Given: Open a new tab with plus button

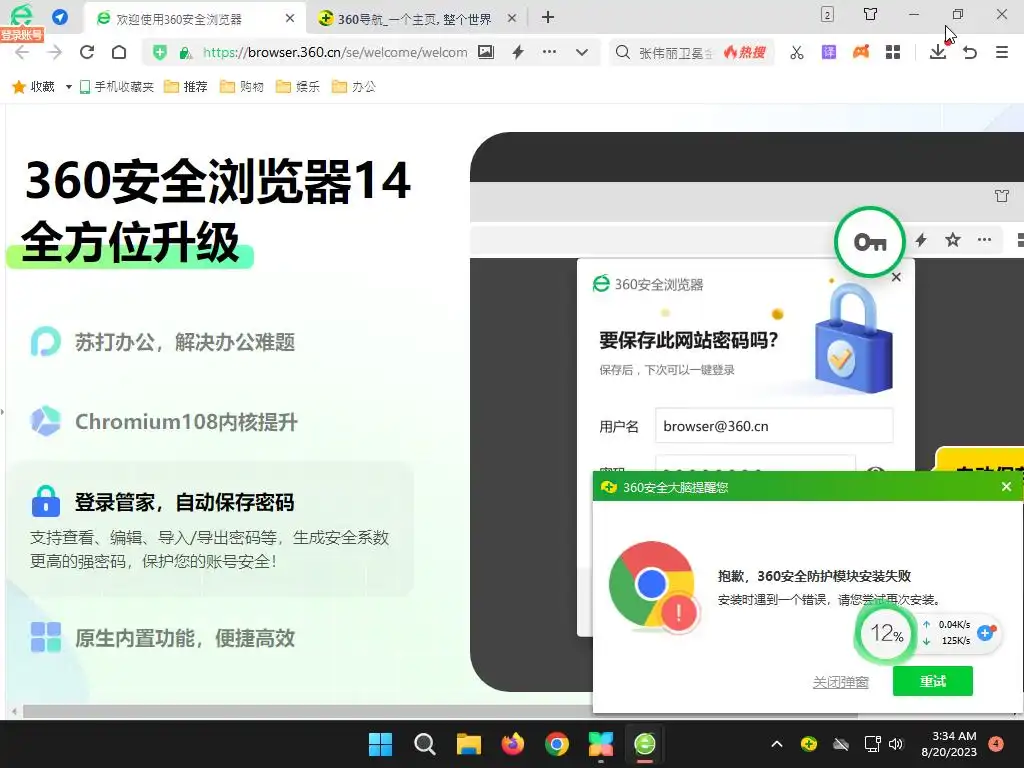Looking at the screenshot, I should click(x=548, y=18).
